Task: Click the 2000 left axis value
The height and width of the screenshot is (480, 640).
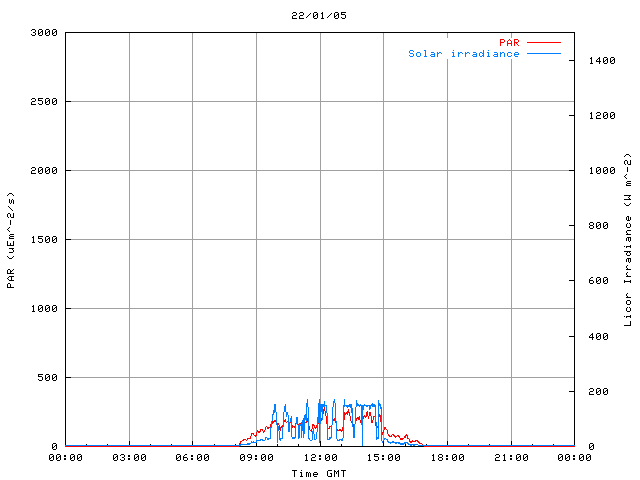Action: [44, 171]
